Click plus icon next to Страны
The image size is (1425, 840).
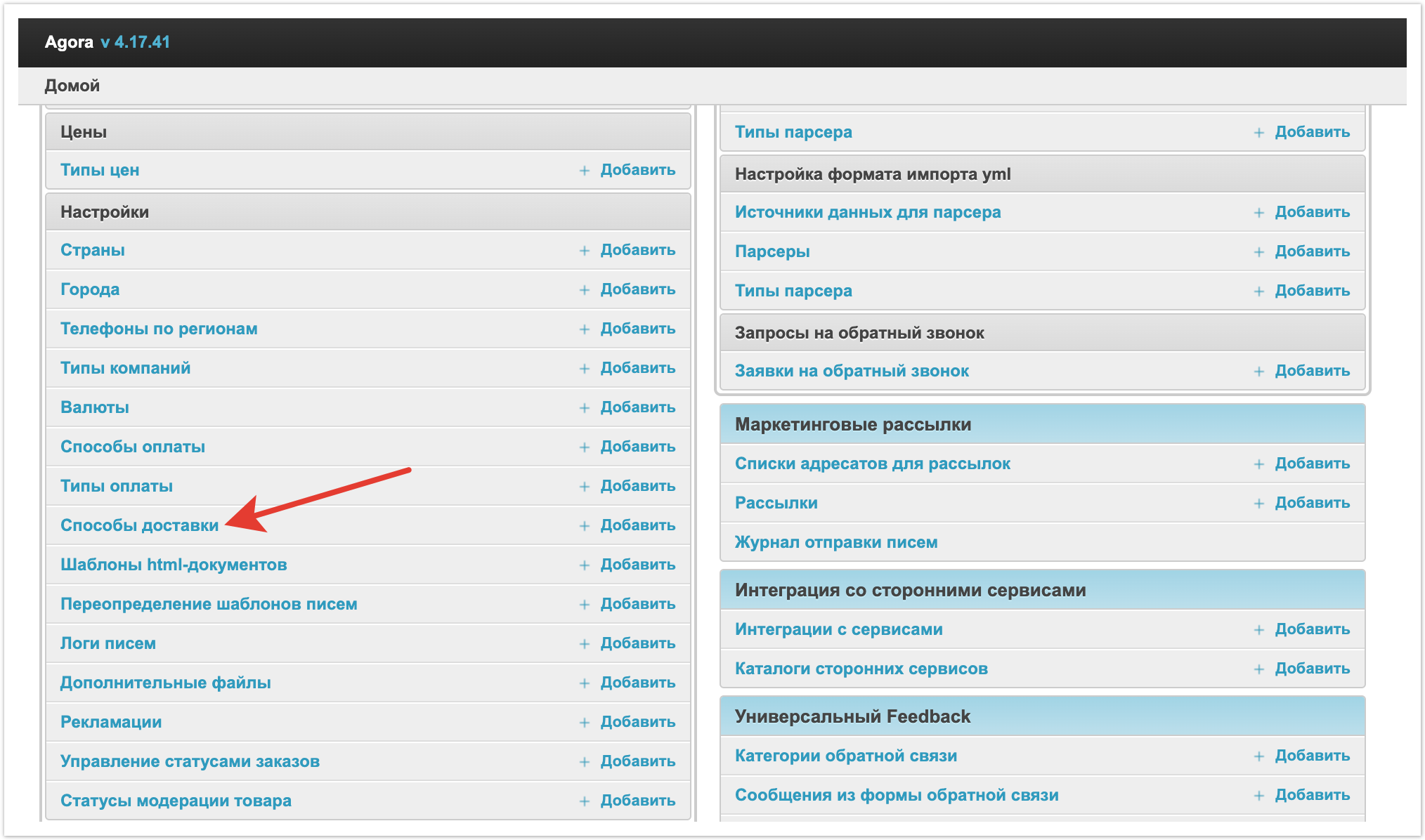(x=584, y=251)
